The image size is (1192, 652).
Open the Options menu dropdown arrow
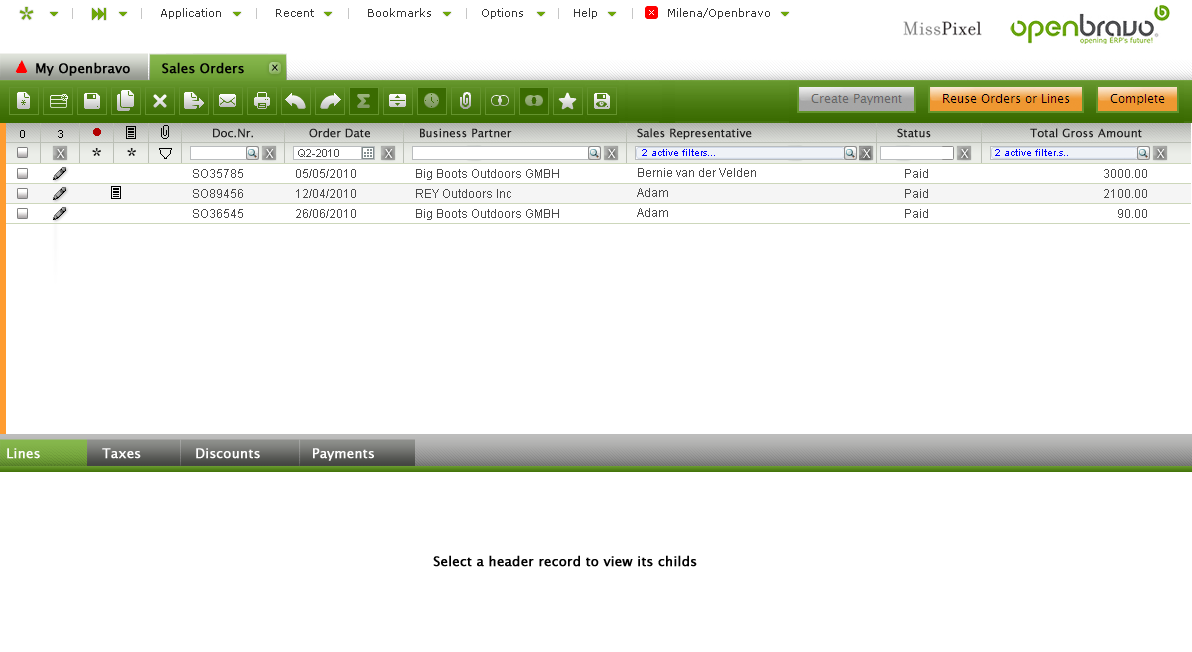(541, 14)
